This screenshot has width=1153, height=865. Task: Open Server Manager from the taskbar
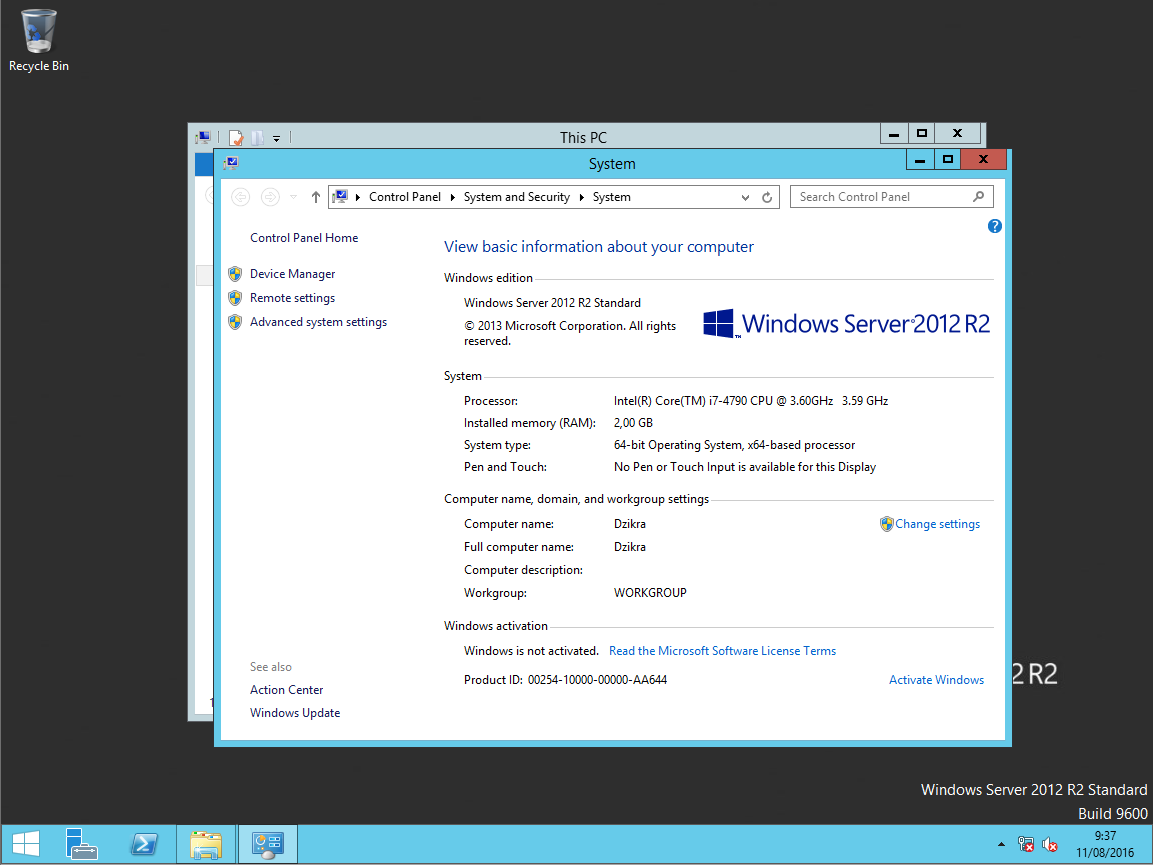point(81,844)
